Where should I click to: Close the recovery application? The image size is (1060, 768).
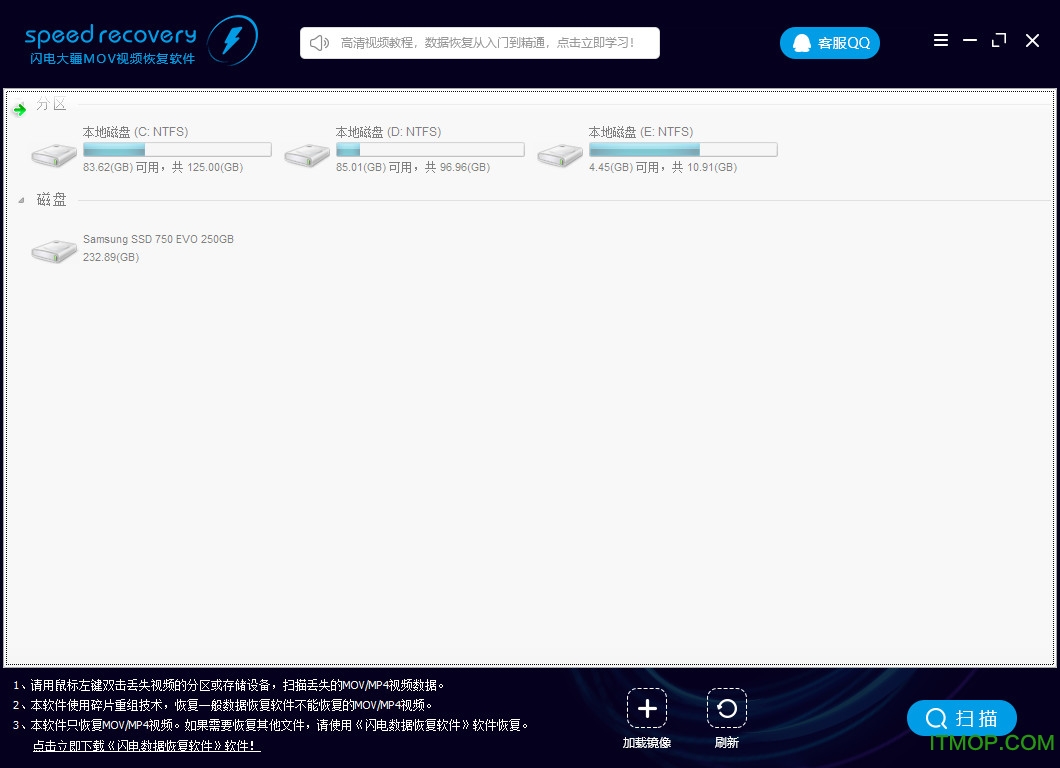(1032, 41)
